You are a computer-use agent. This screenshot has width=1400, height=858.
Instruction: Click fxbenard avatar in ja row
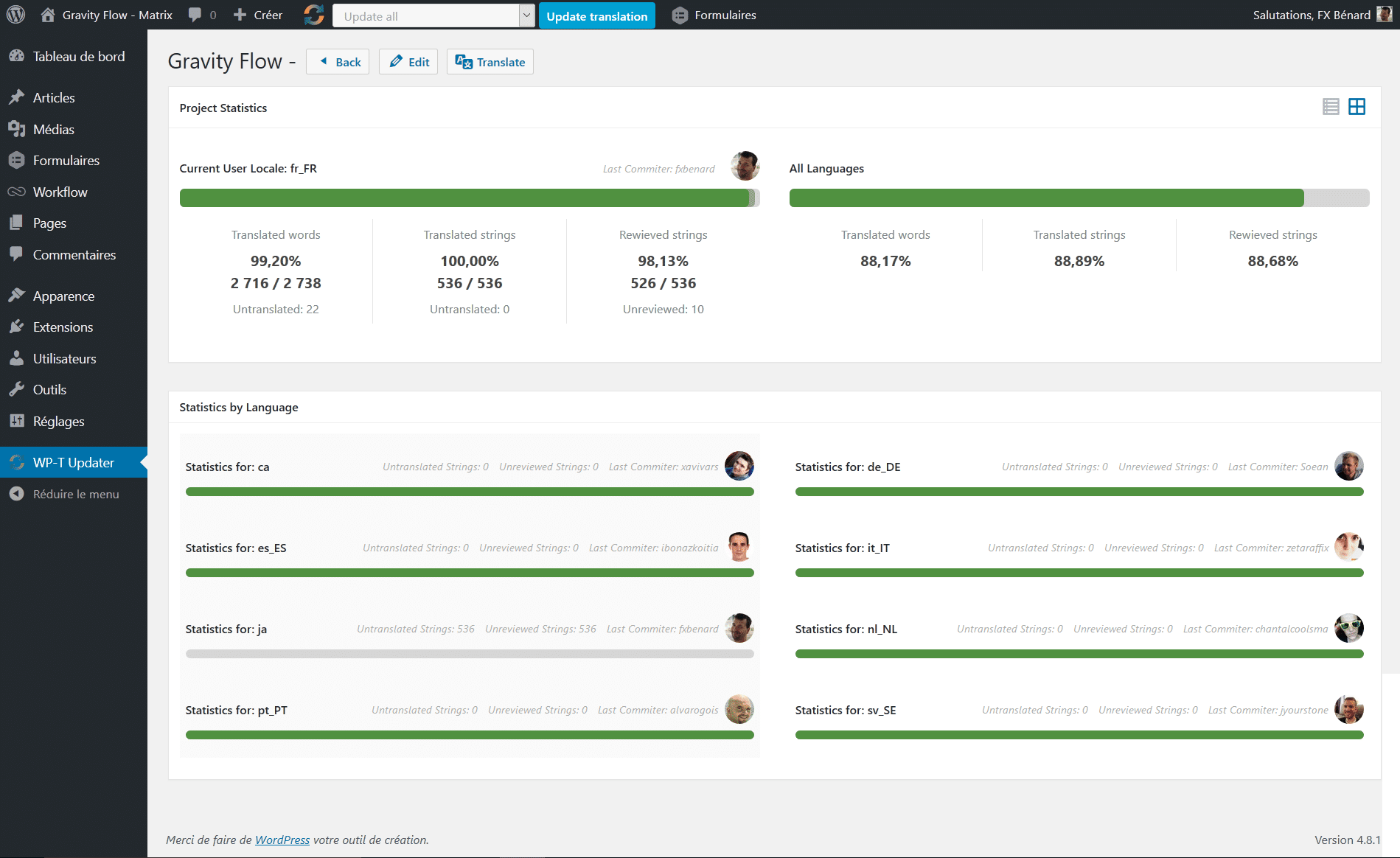tap(739, 628)
